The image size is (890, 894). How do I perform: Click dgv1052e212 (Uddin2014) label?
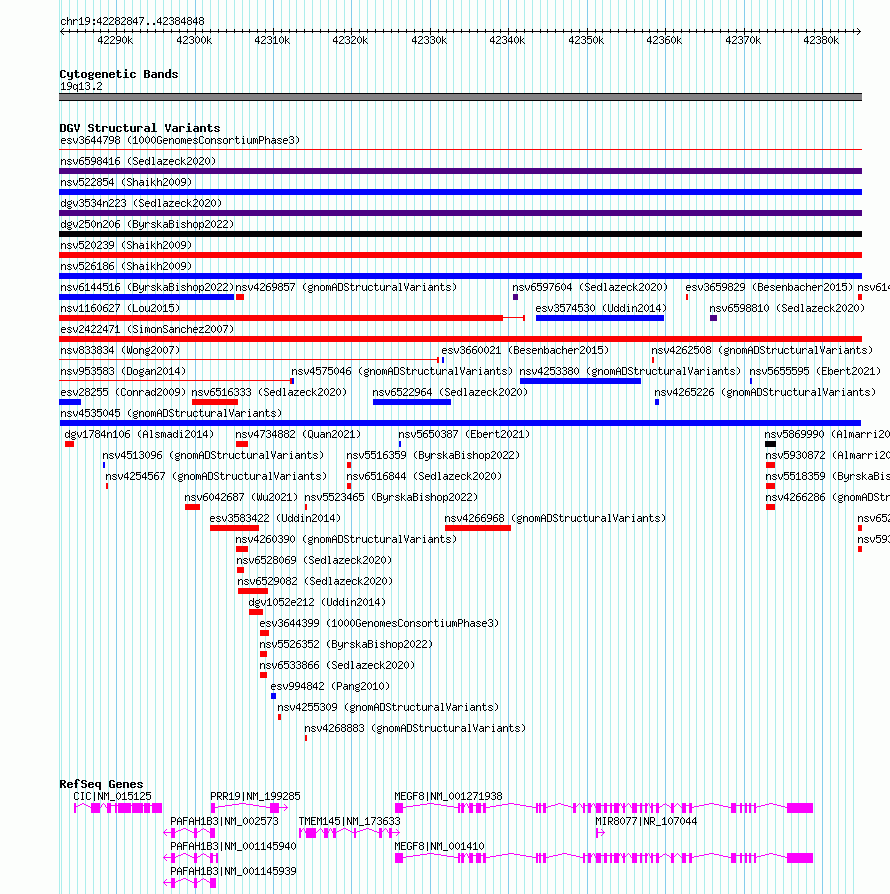(316, 603)
